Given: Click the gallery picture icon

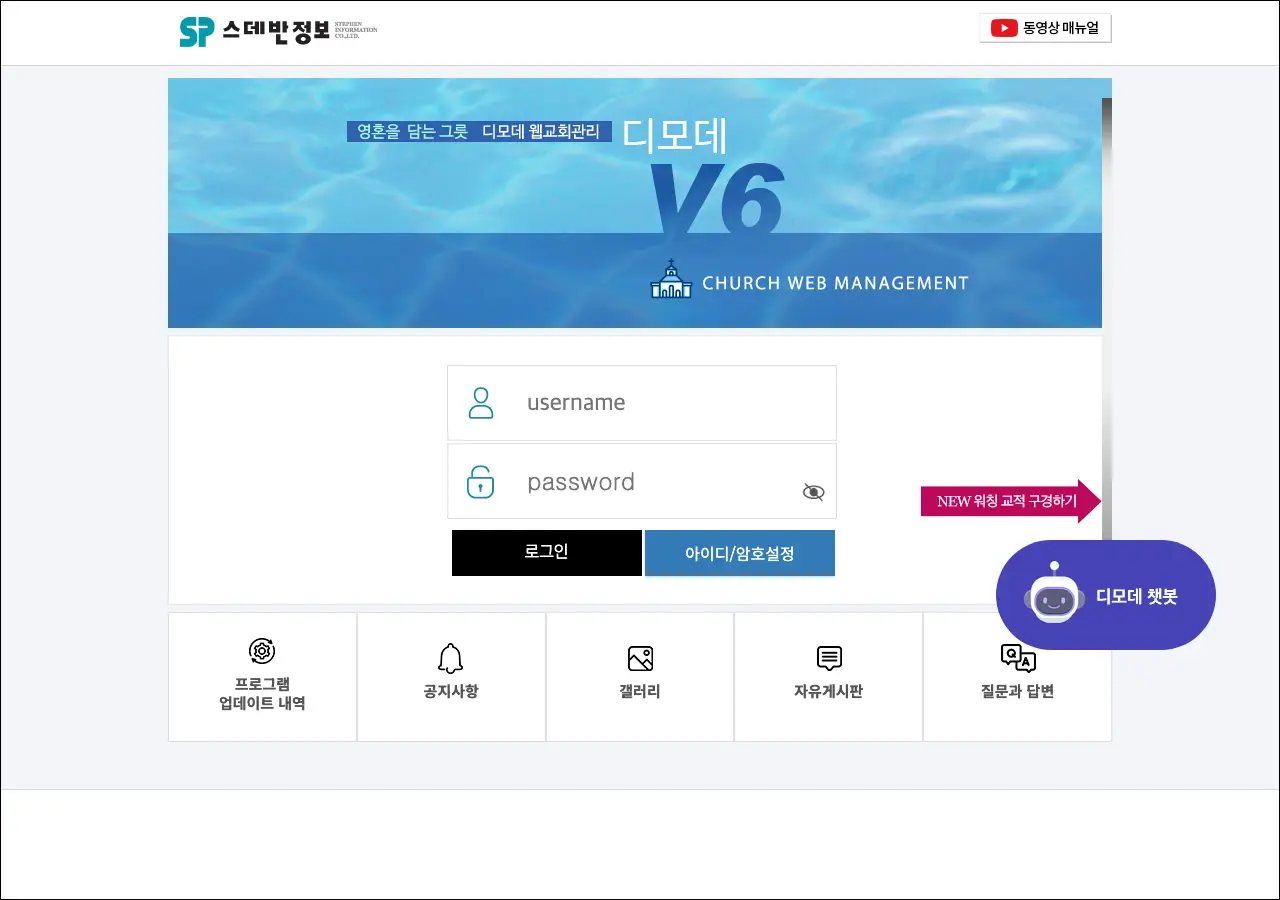Looking at the screenshot, I should point(640,658).
